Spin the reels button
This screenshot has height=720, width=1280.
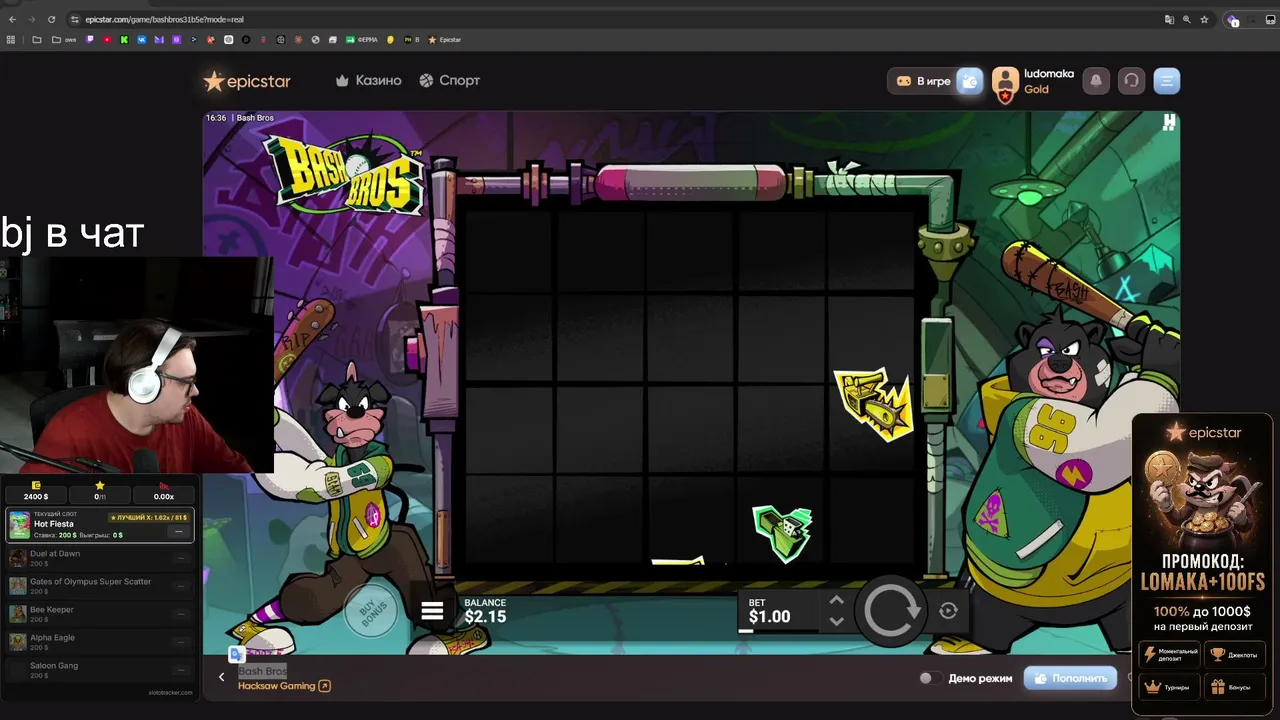point(892,610)
